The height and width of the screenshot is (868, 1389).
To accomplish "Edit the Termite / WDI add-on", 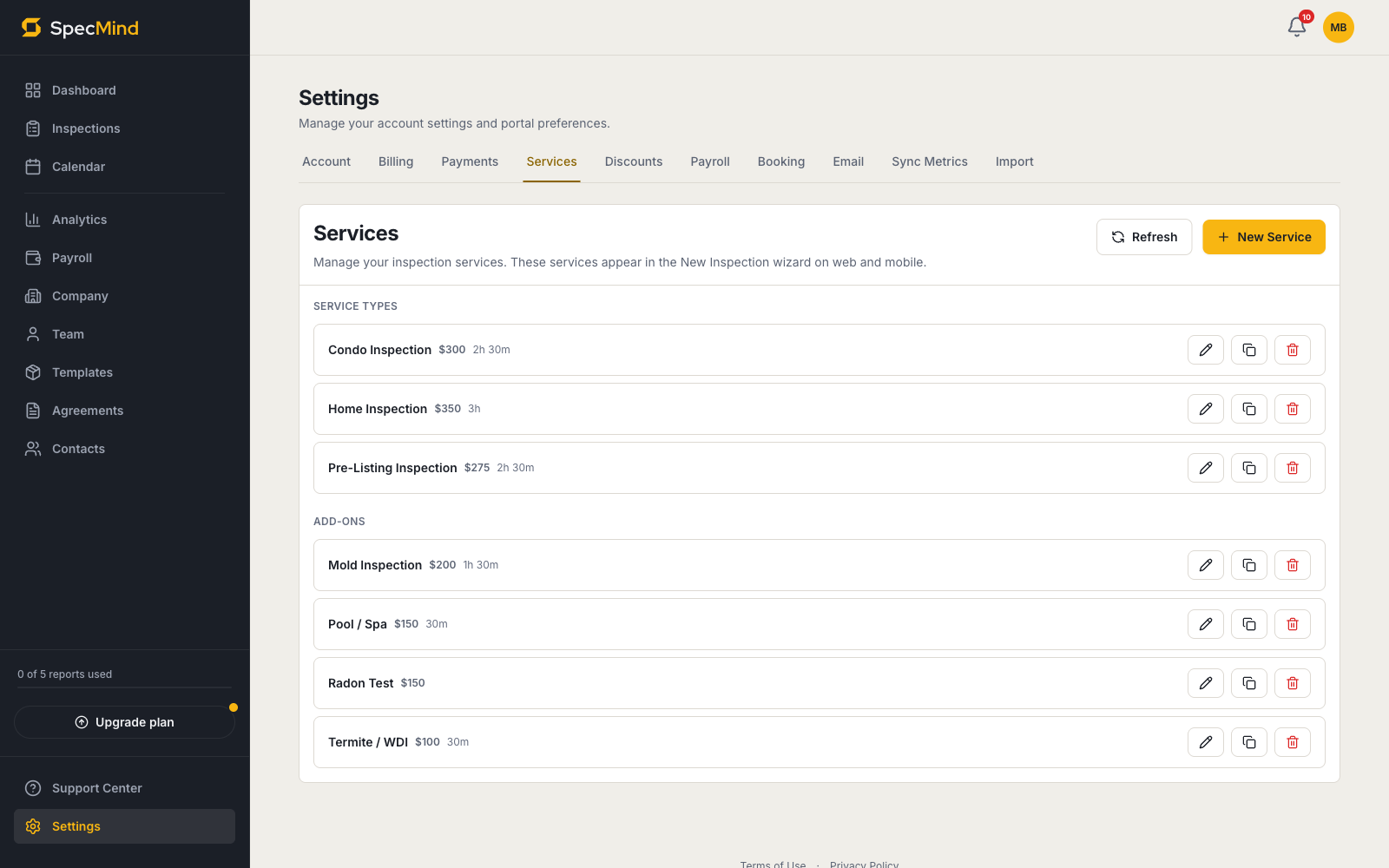I will click(x=1206, y=742).
